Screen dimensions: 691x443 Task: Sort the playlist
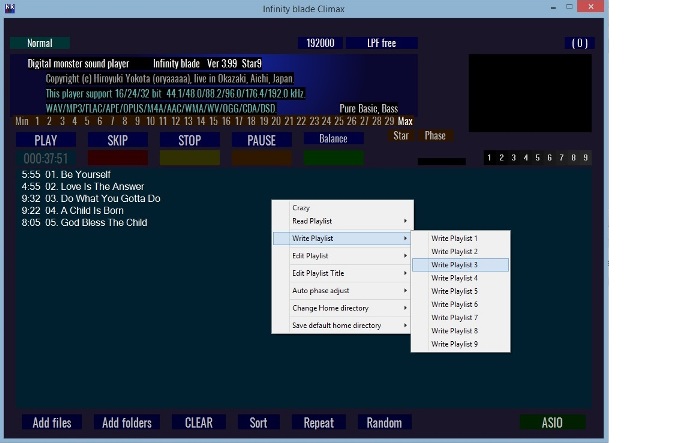click(x=258, y=422)
